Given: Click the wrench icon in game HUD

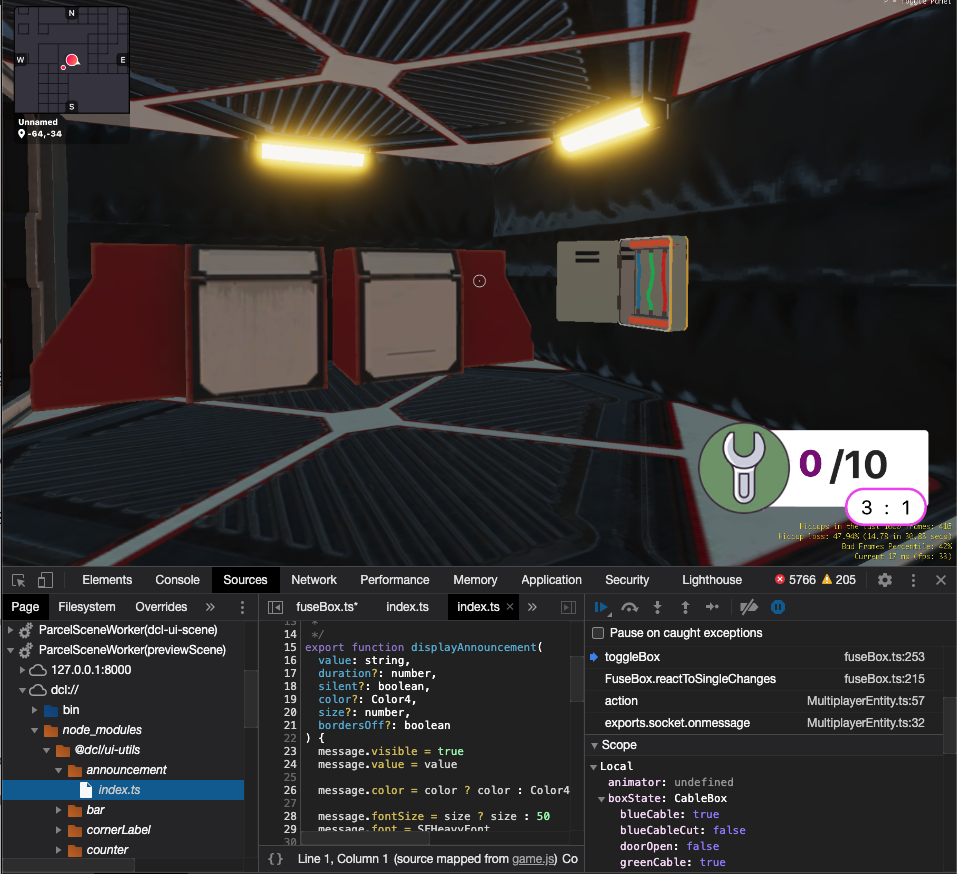Looking at the screenshot, I should point(743,468).
